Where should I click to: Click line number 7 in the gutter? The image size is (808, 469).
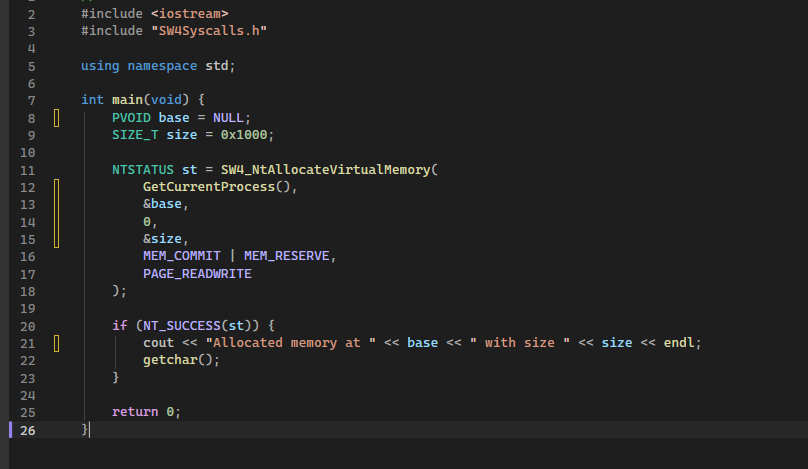tap(31, 100)
